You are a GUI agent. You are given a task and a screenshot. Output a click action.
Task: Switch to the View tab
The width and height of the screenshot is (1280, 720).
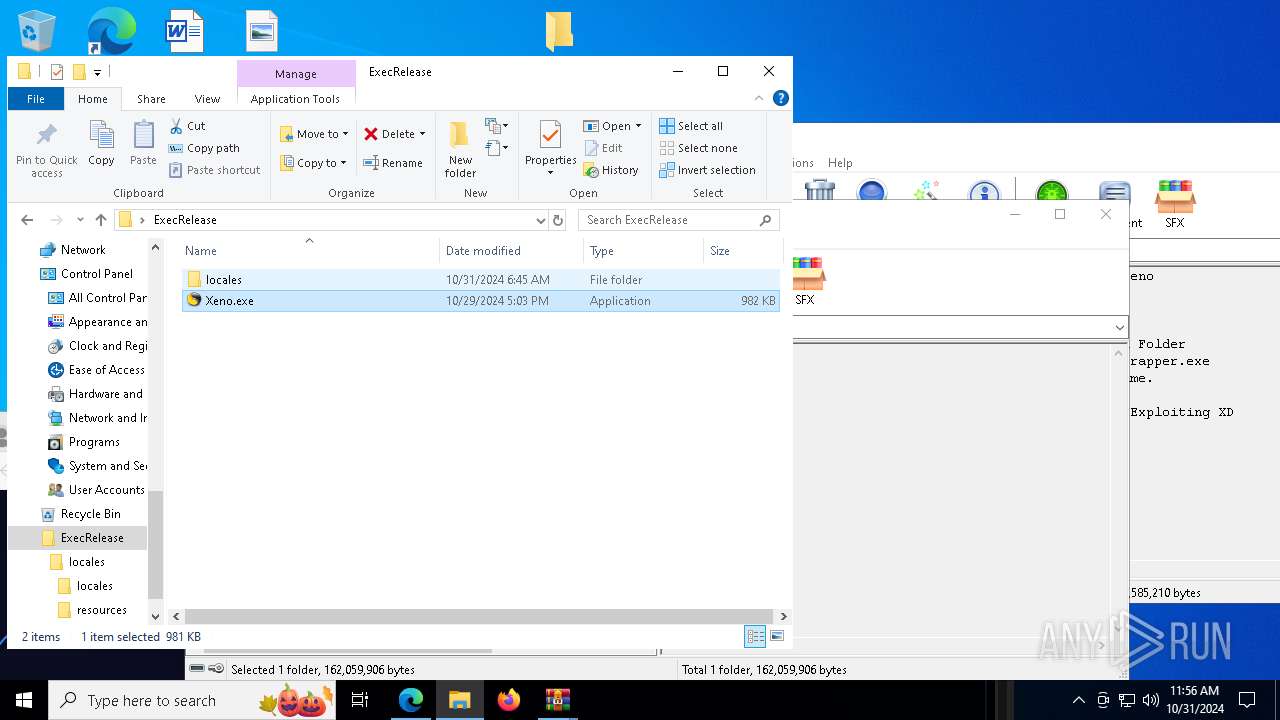207,99
